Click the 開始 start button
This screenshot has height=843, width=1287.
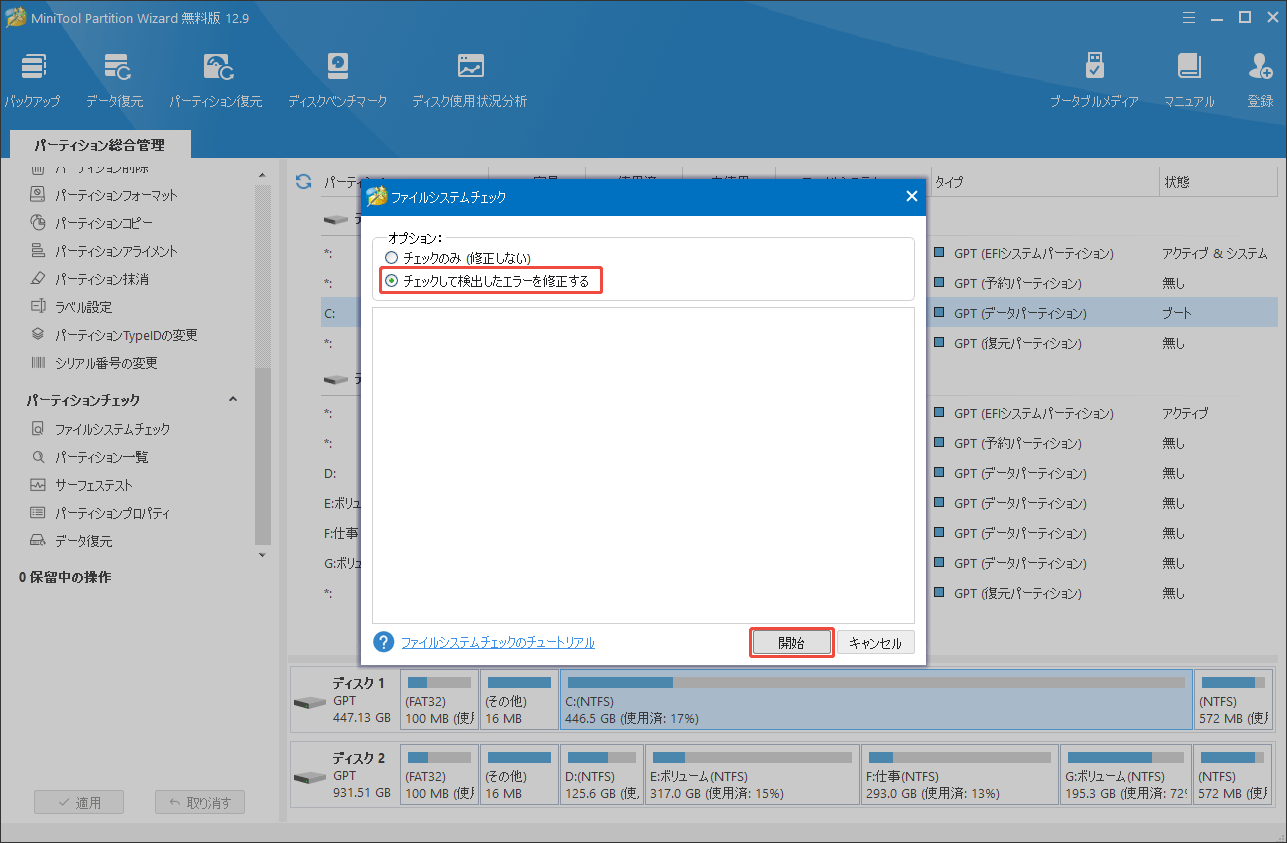point(791,641)
